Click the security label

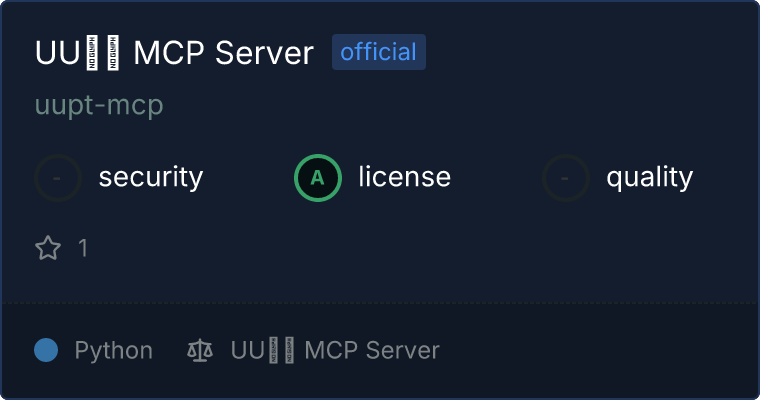click(151, 177)
